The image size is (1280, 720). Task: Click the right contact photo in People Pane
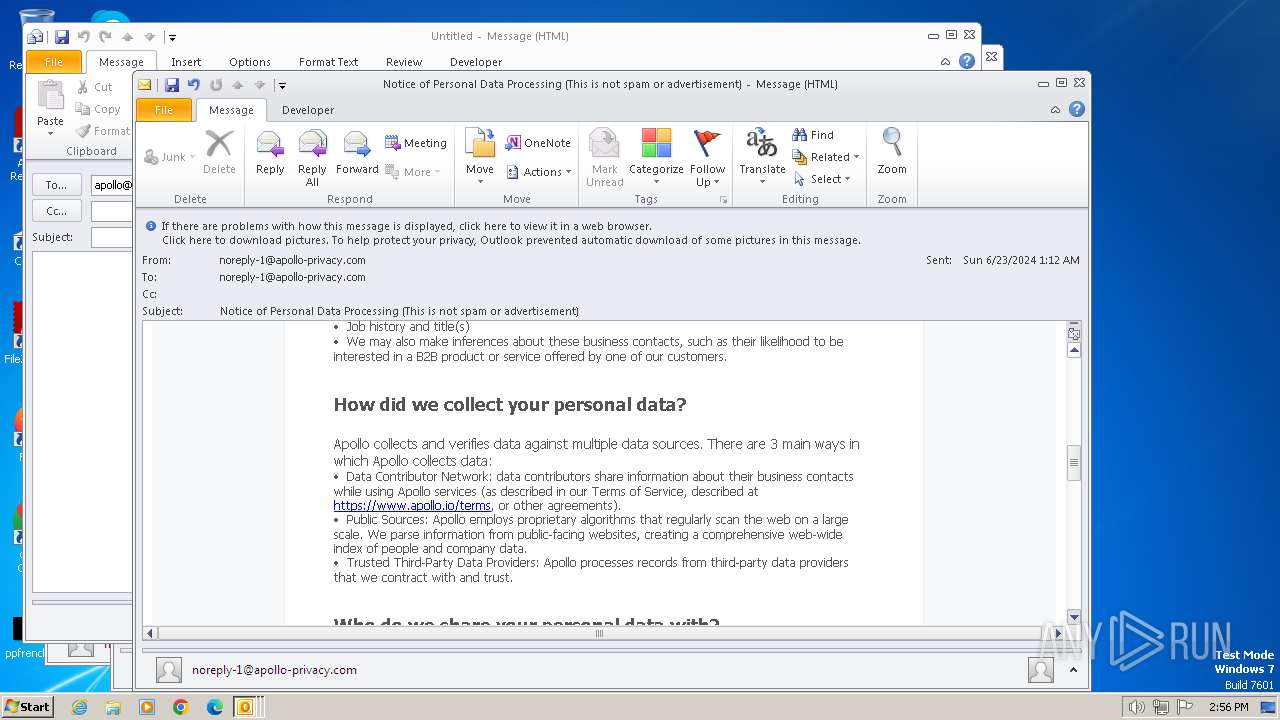1040,670
